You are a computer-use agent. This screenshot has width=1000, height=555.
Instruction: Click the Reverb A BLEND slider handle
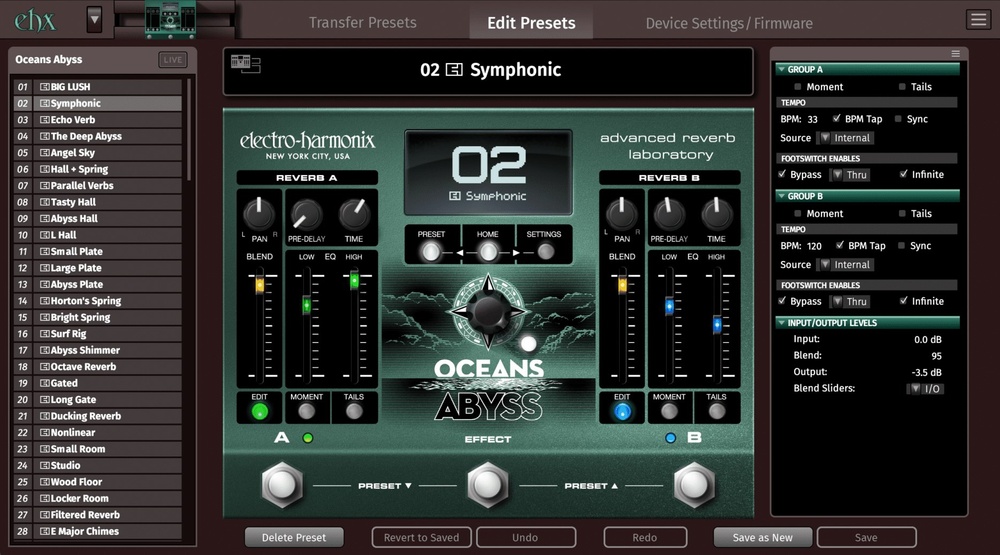point(260,285)
